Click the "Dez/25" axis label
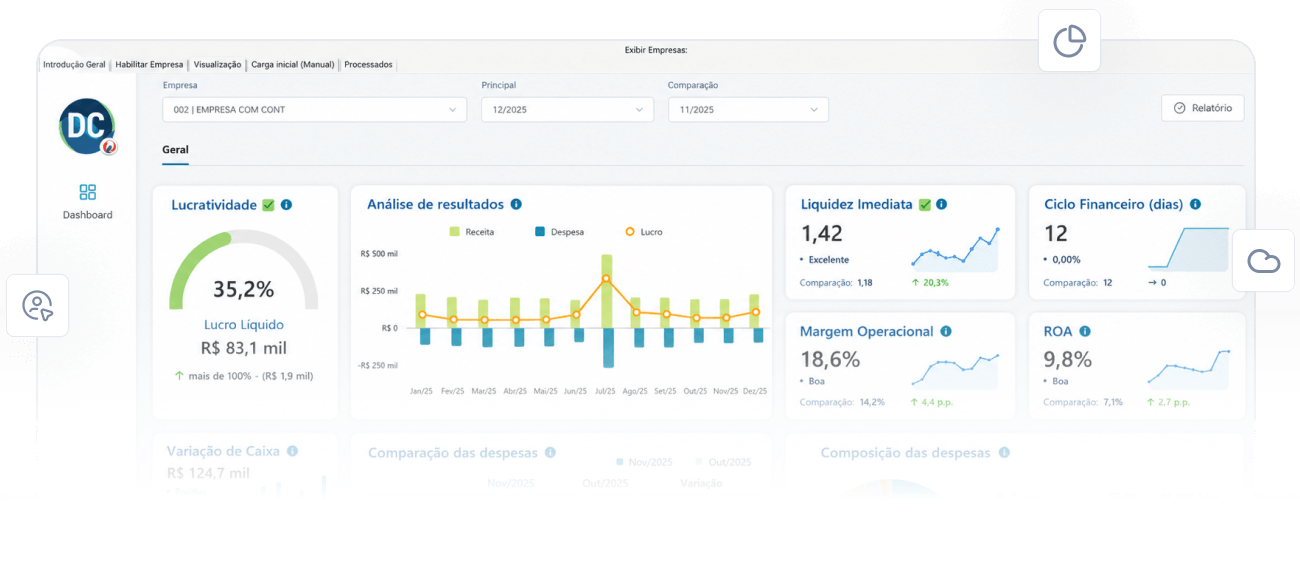Screen dimensions: 1300x572 755,391
